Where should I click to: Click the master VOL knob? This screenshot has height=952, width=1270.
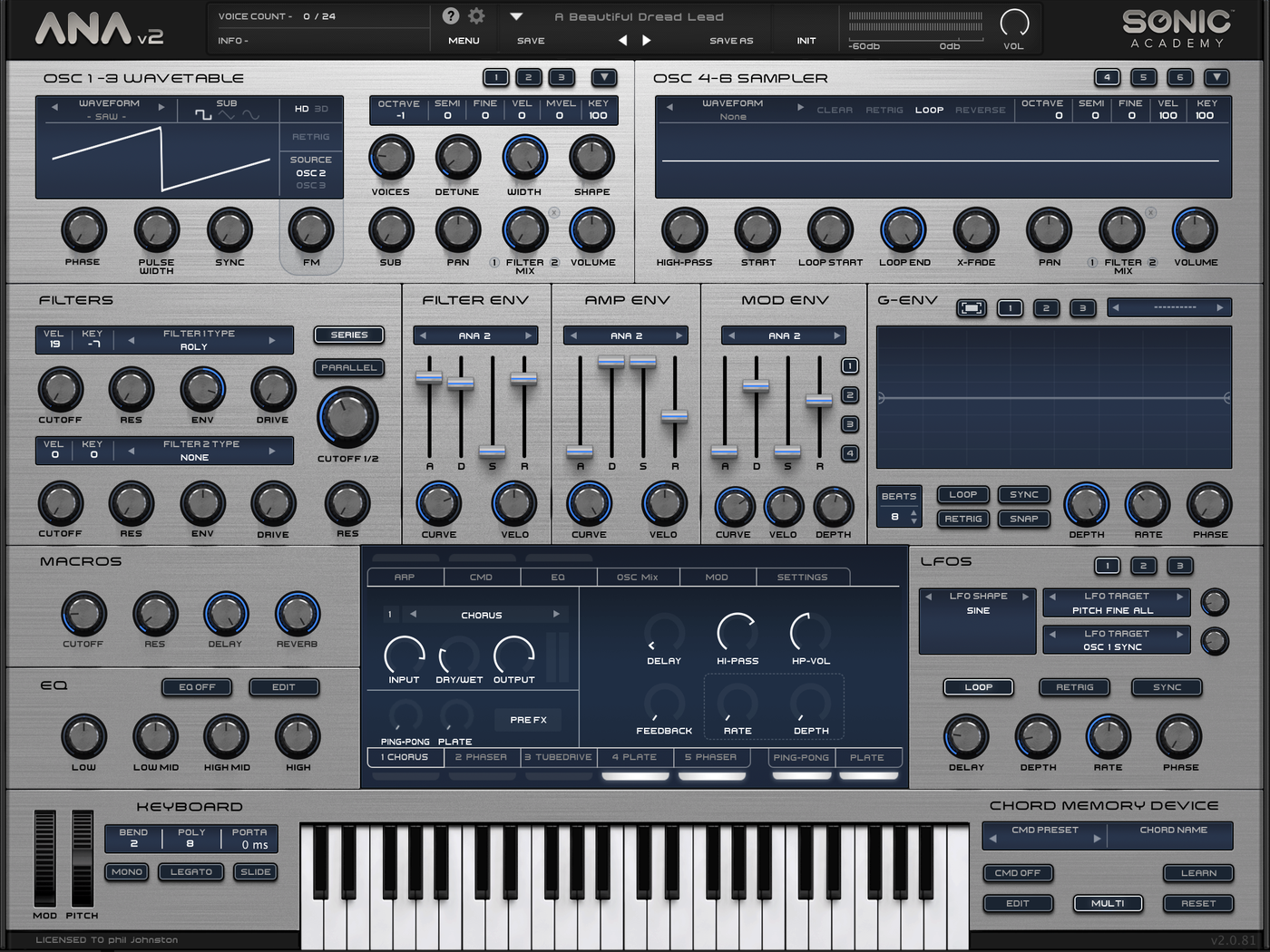1014,23
